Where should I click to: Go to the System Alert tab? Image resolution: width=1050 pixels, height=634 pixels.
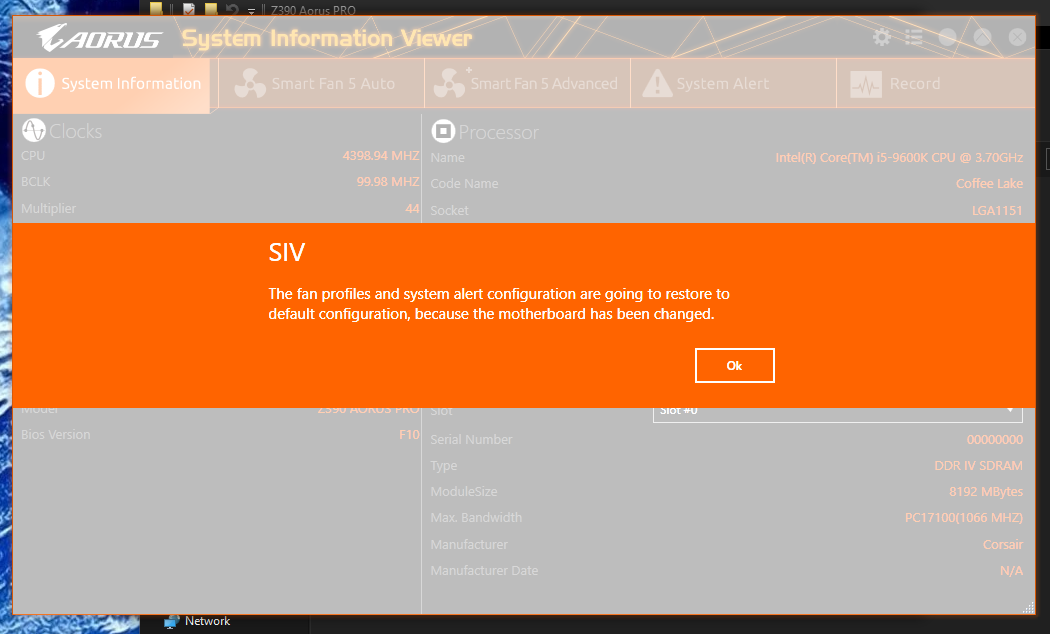click(x=733, y=84)
